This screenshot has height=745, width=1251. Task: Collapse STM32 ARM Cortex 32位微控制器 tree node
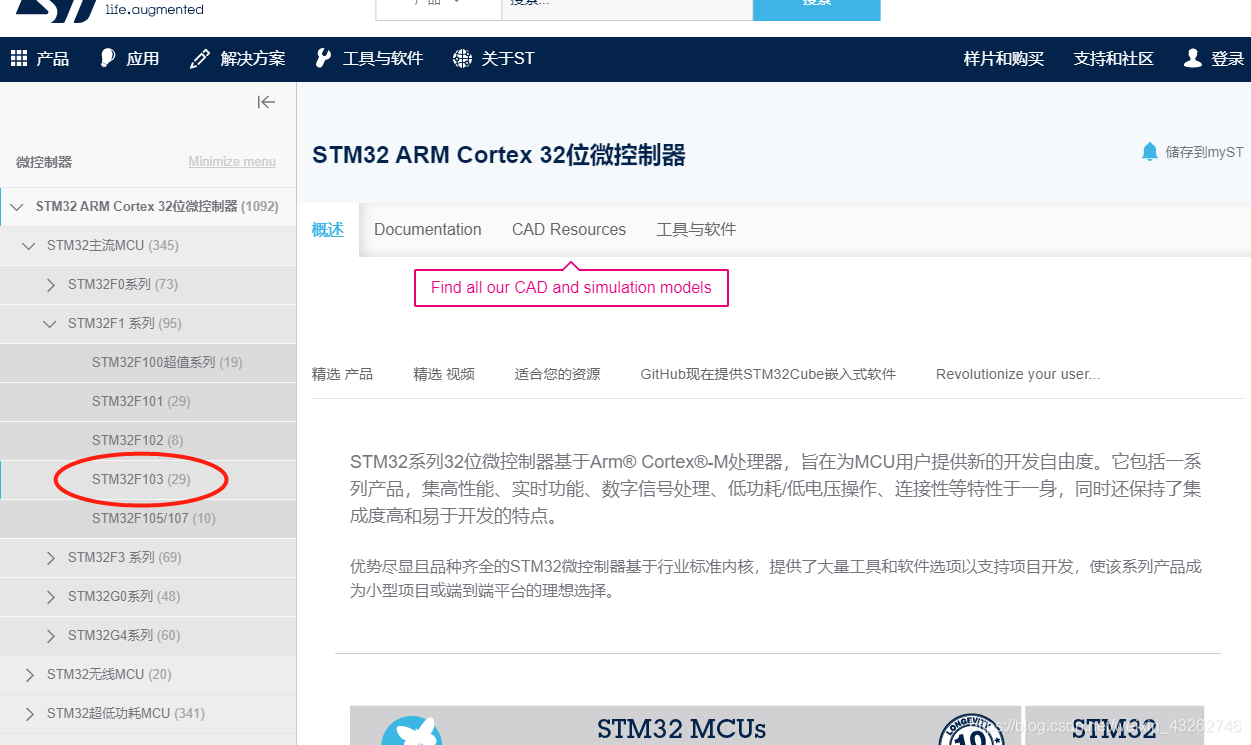point(16,207)
